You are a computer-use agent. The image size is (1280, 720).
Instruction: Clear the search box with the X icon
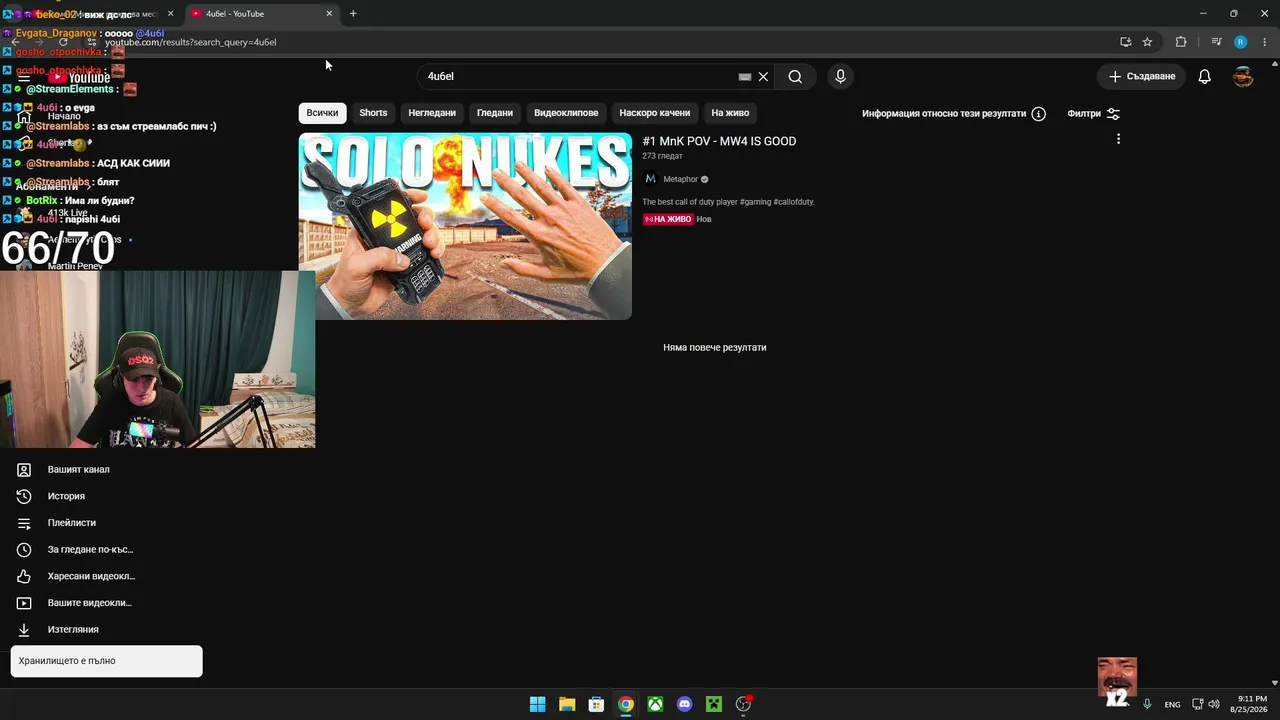point(763,76)
